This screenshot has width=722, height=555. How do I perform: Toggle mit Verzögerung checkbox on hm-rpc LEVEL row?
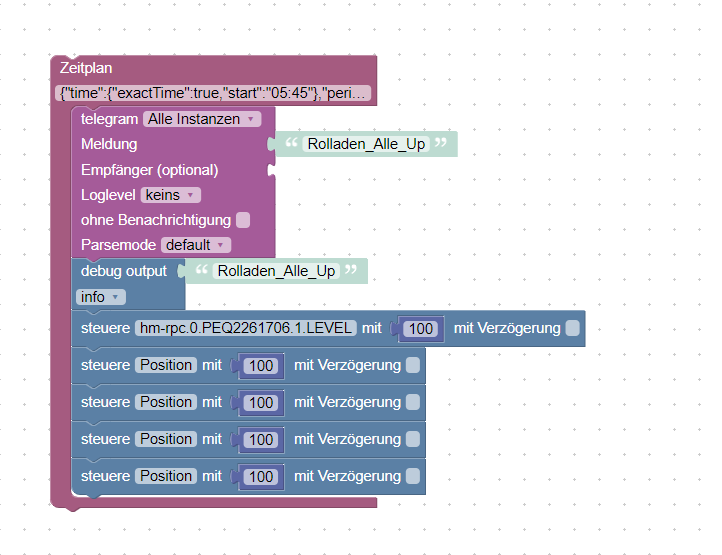572,328
